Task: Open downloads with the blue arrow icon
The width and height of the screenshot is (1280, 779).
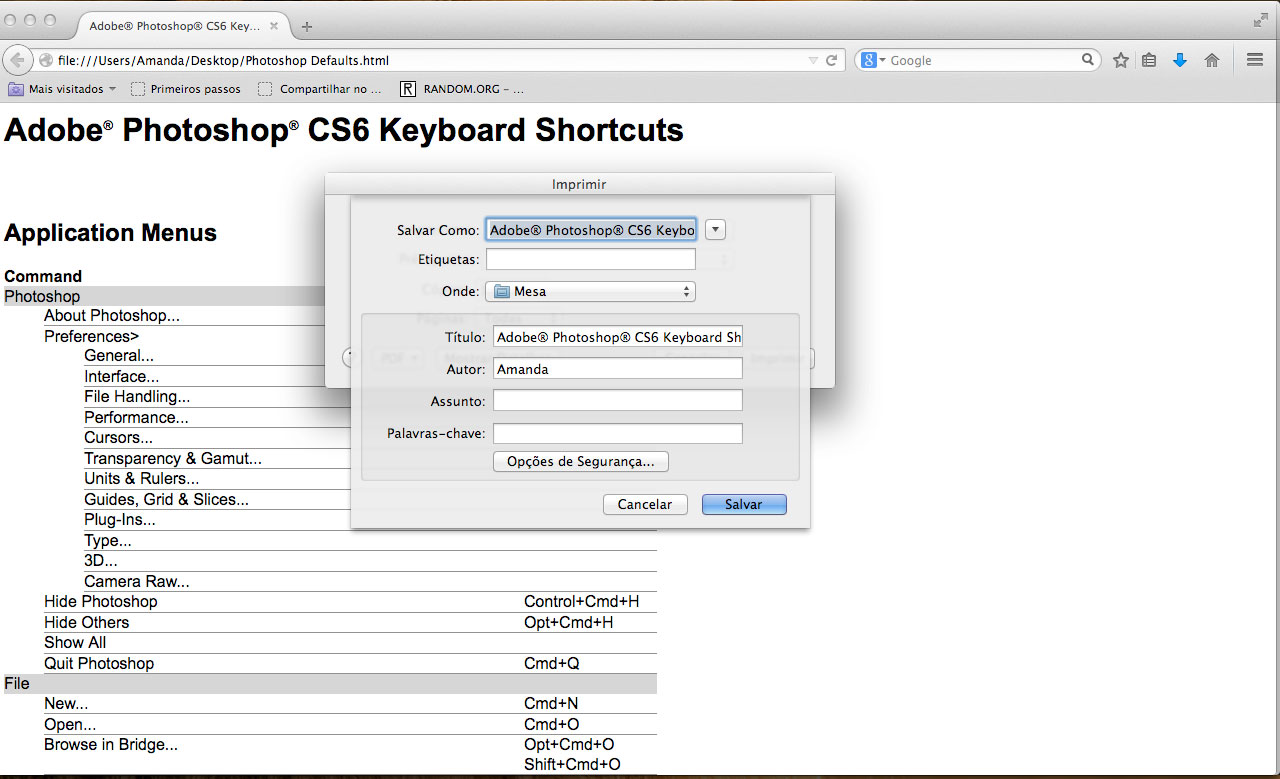Action: 1179,60
